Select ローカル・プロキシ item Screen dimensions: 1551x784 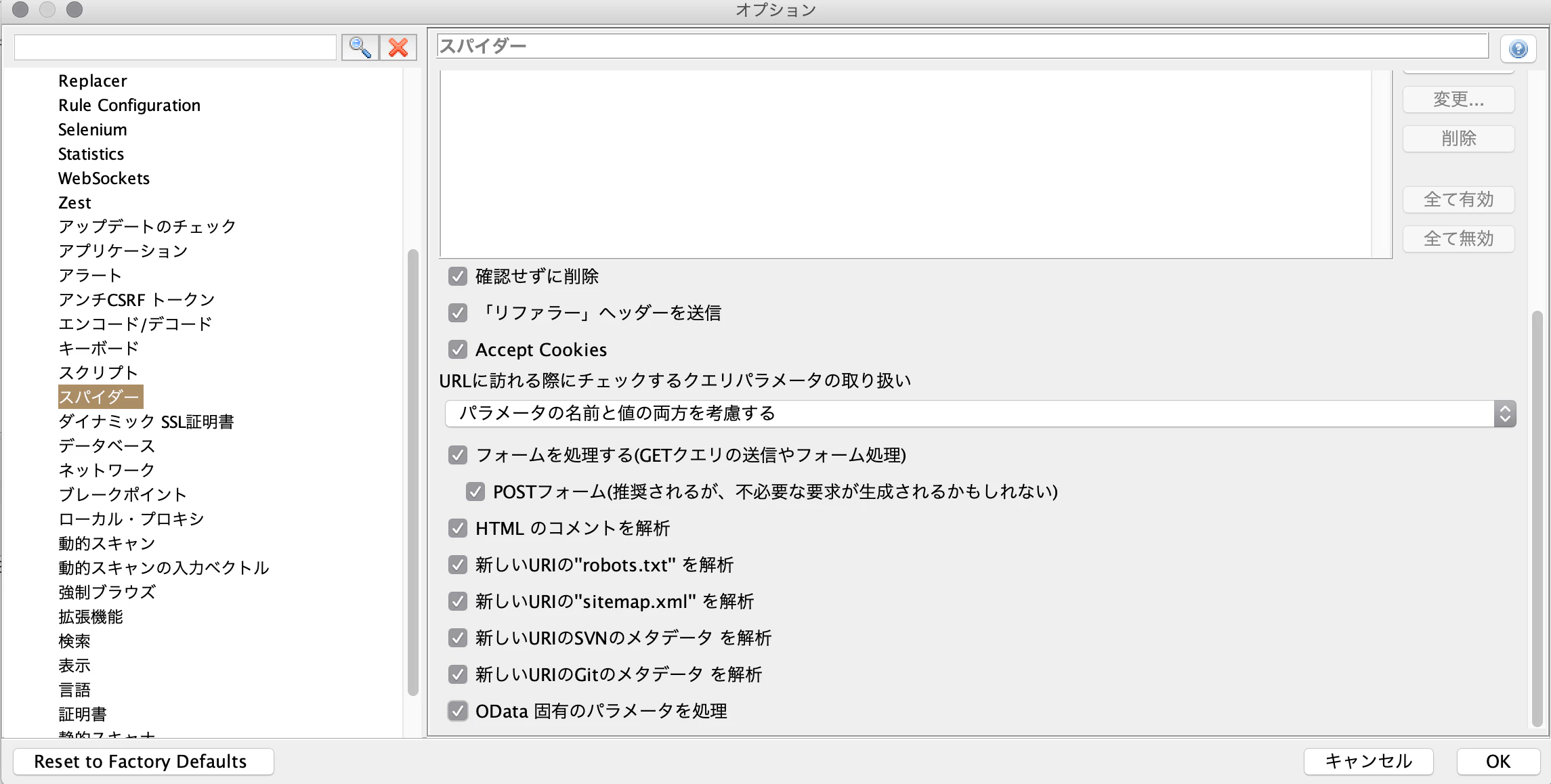click(x=131, y=519)
